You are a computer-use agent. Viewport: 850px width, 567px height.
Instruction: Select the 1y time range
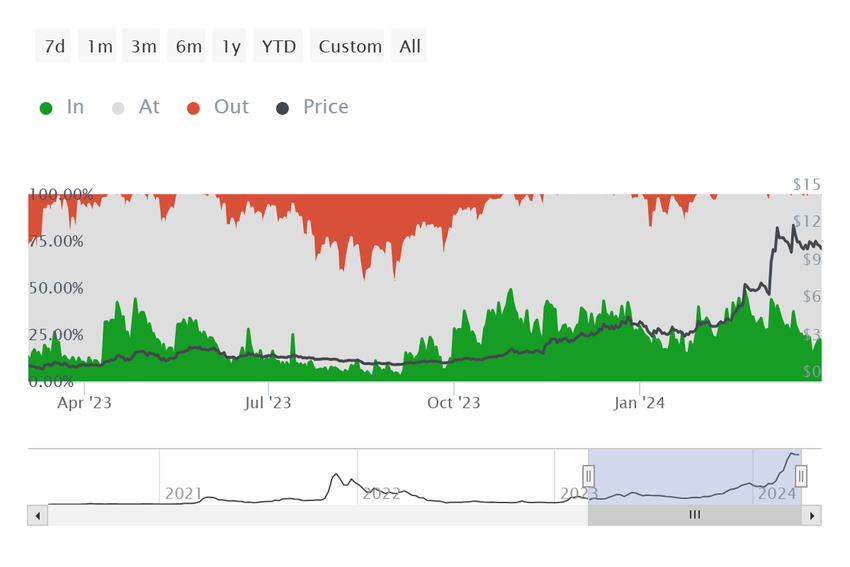(229, 46)
